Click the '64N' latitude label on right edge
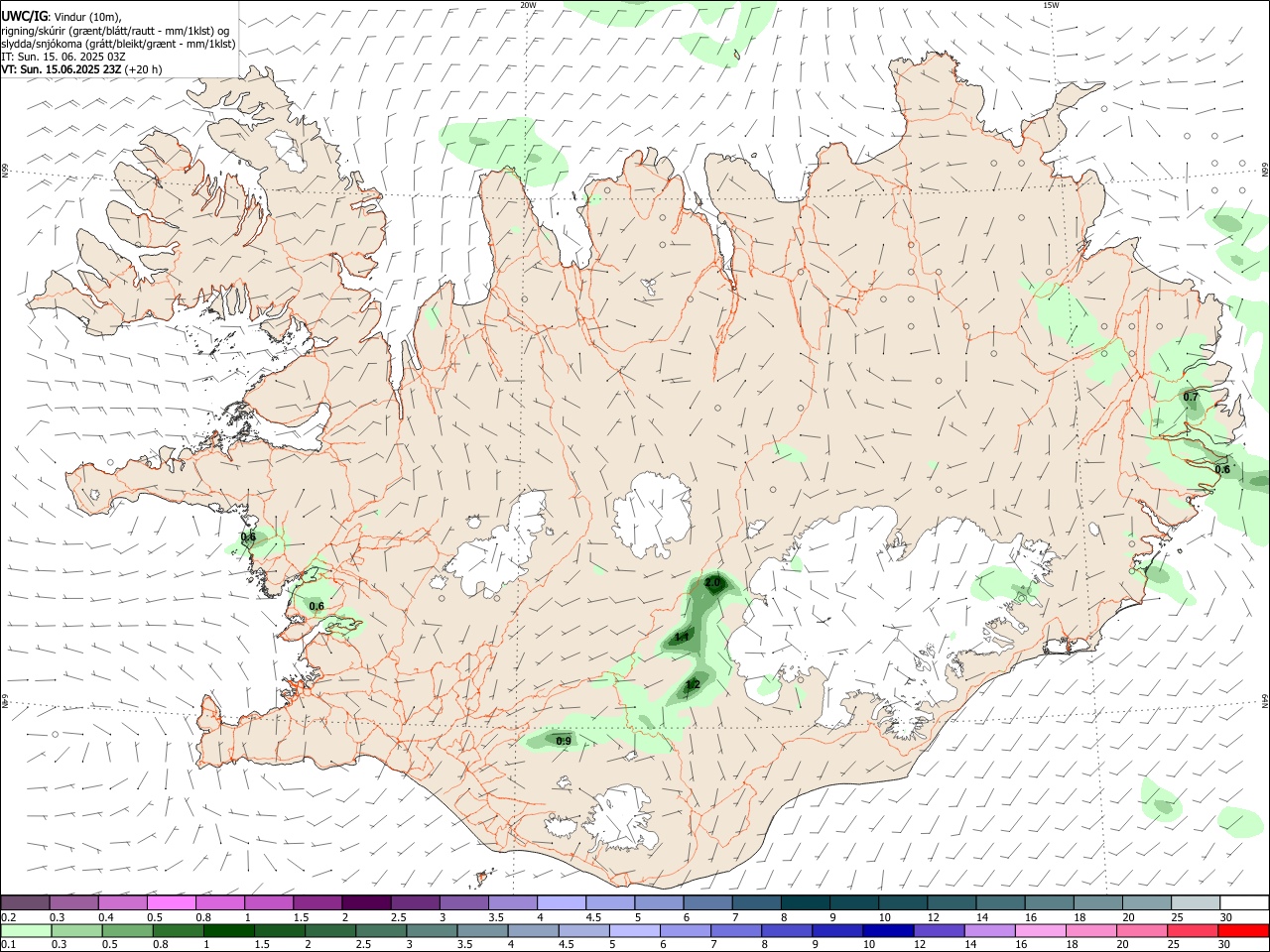1270x952 pixels. (x=1265, y=700)
